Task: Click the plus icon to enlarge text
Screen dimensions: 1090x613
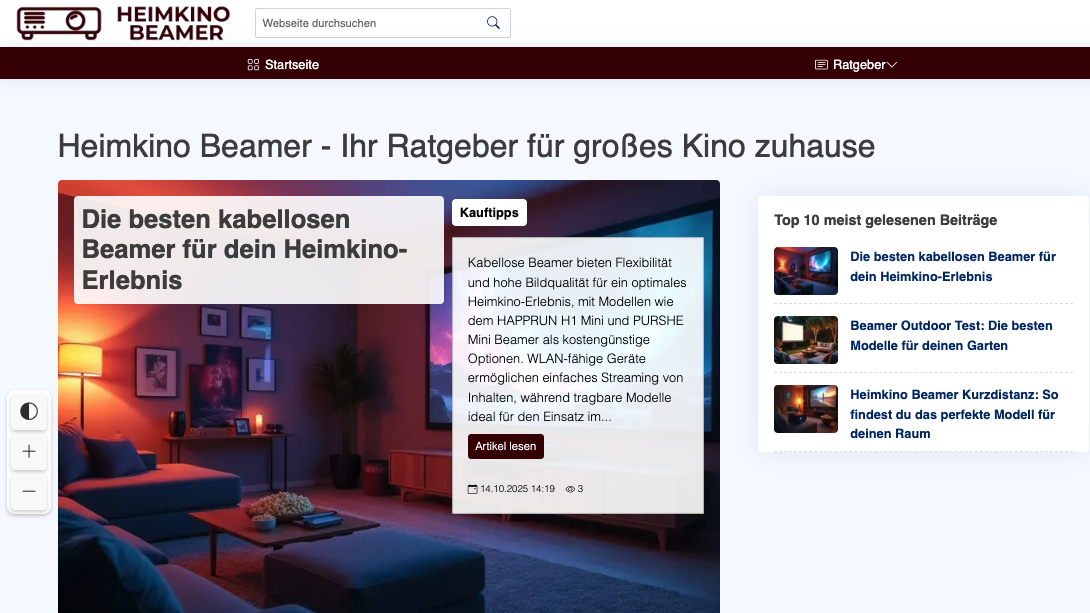Action: click(29, 451)
